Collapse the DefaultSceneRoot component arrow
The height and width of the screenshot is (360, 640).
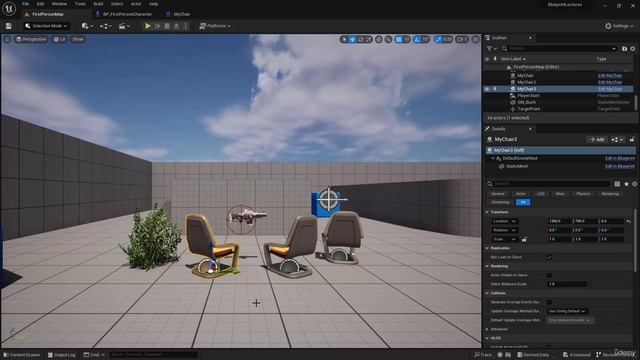[x=493, y=158]
